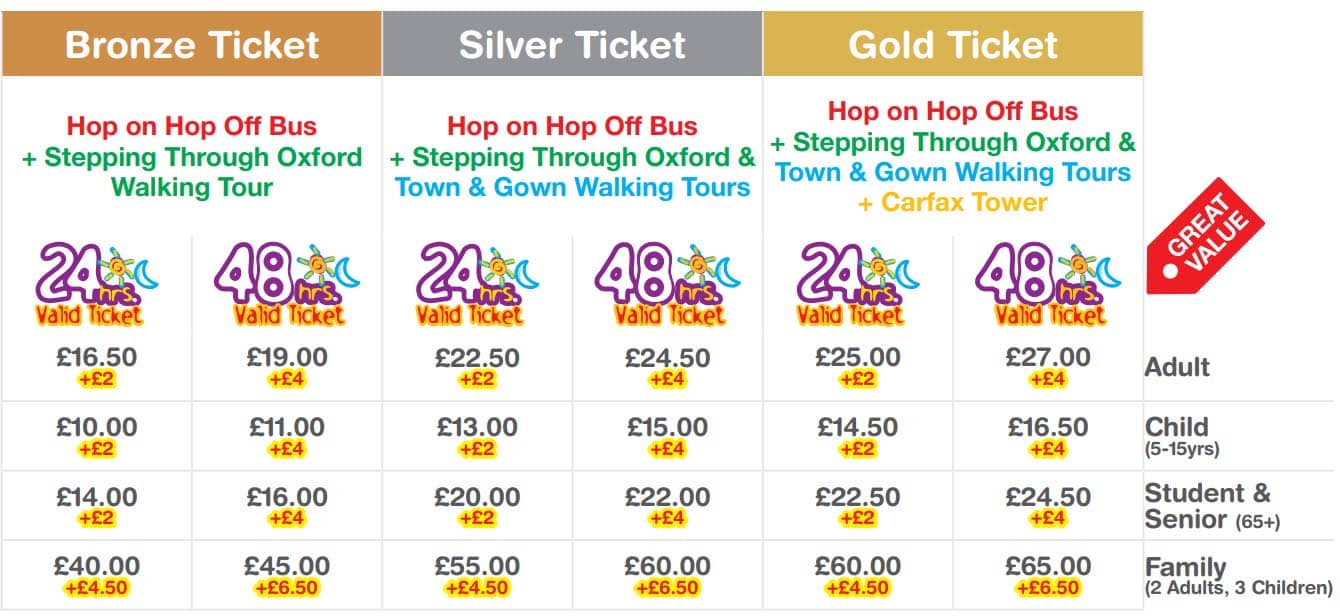The height and width of the screenshot is (616, 1340).
Task: Click the Carfax Tower text in Gold
Action: coord(952,203)
